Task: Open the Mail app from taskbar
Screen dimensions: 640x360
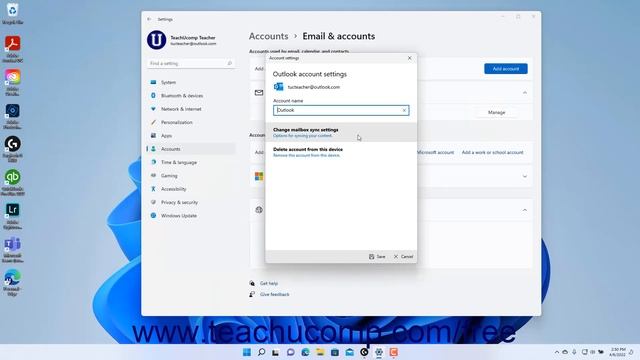Action: pyautogui.click(x=349, y=352)
